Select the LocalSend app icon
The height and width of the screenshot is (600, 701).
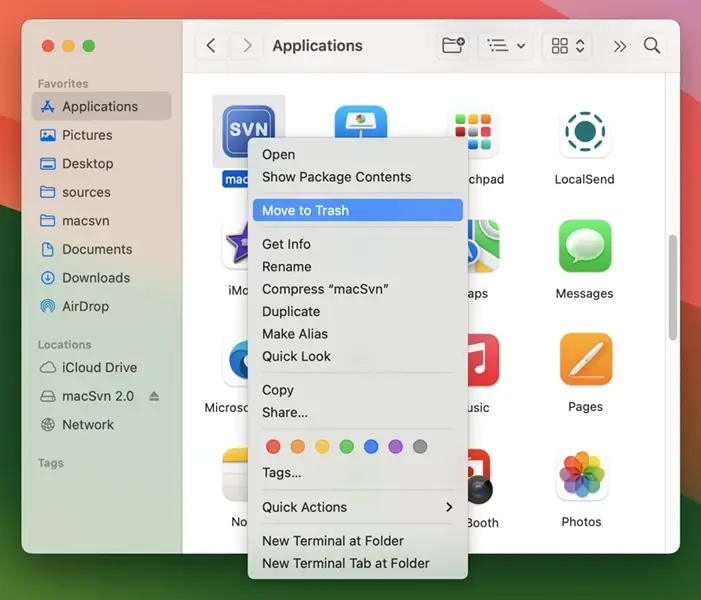point(585,131)
